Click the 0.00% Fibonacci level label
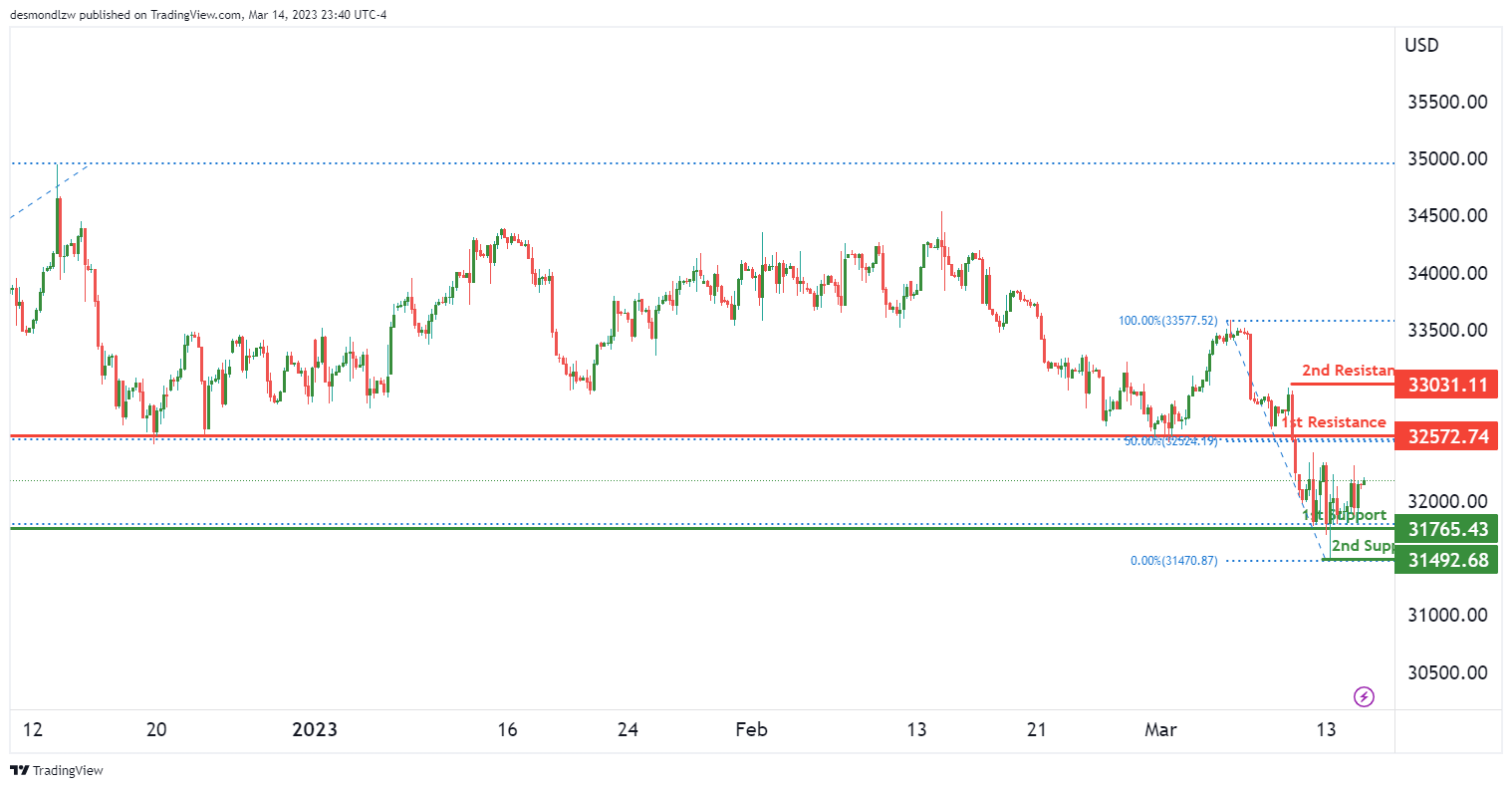This screenshot has height=788, width=1512. [x=1173, y=561]
